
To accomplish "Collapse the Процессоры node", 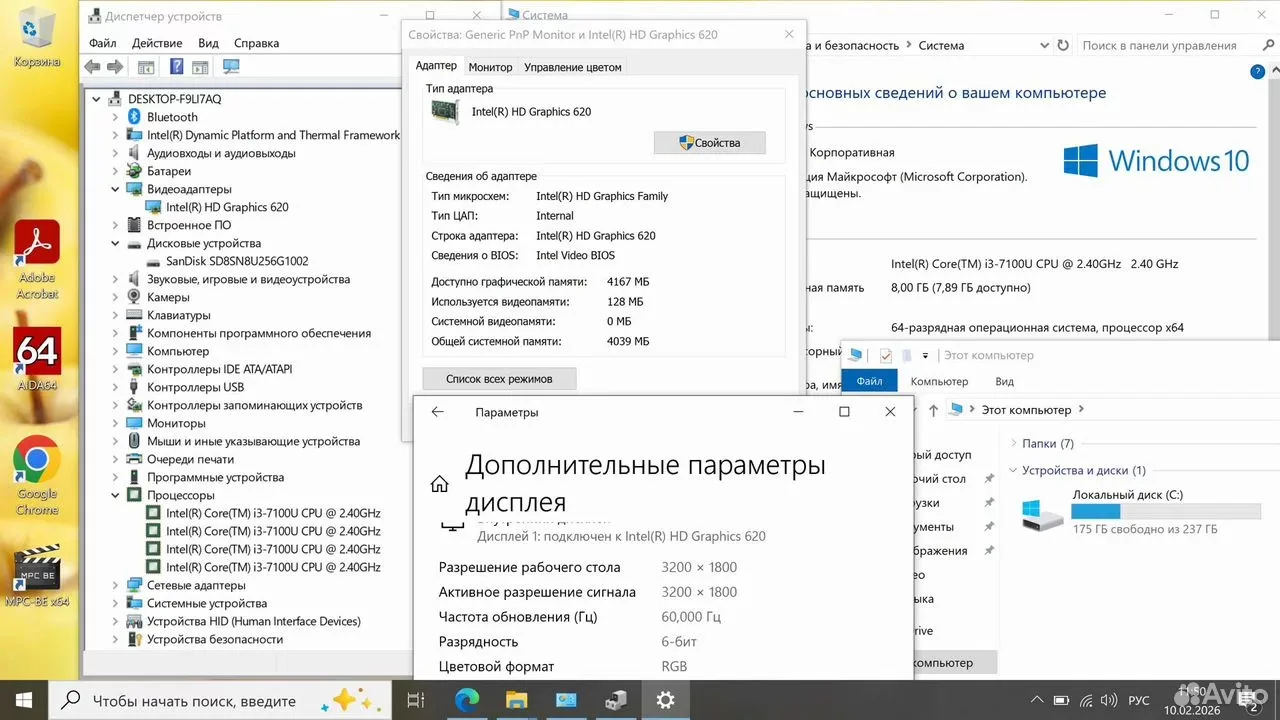I will point(116,495).
